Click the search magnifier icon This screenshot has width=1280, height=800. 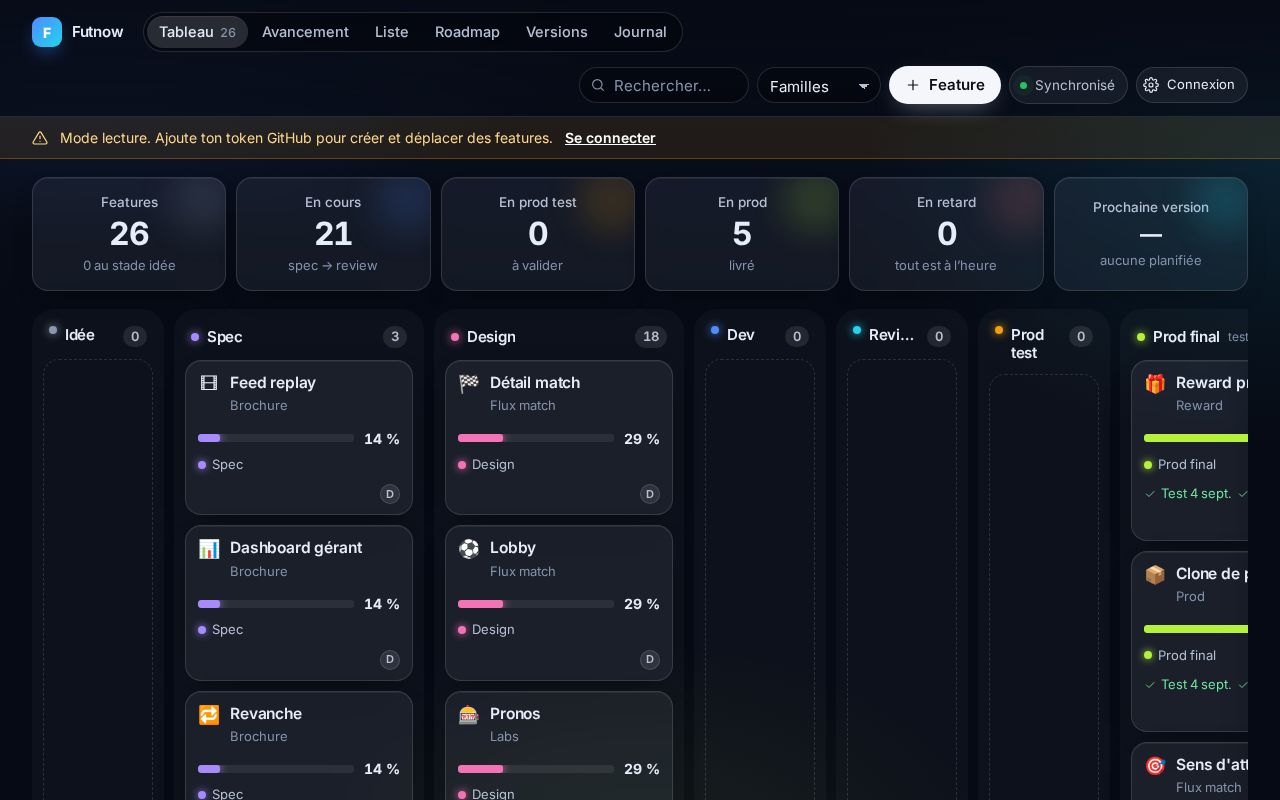pos(598,85)
